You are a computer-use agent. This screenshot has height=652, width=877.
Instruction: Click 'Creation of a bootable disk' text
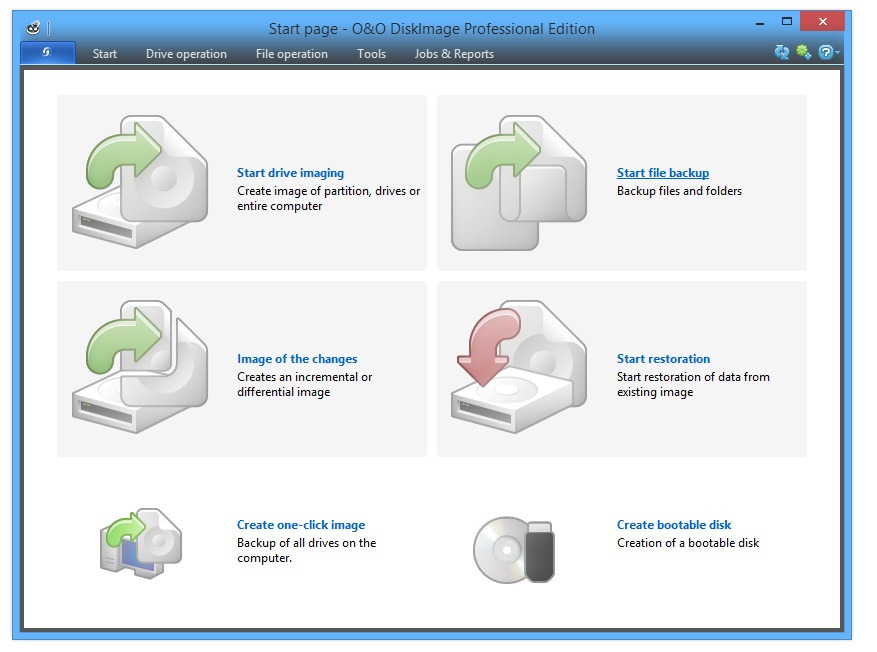(x=688, y=543)
